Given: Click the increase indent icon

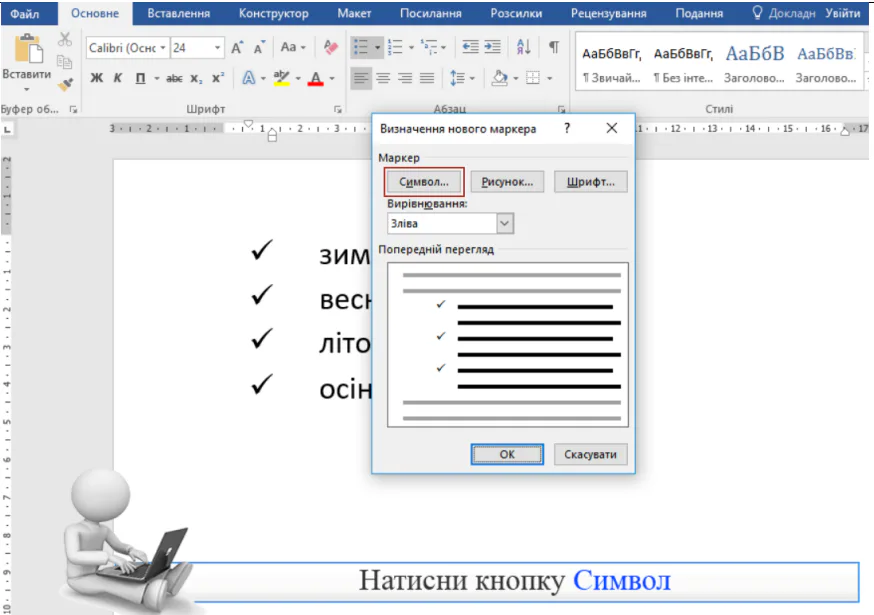Looking at the screenshot, I should (493, 48).
